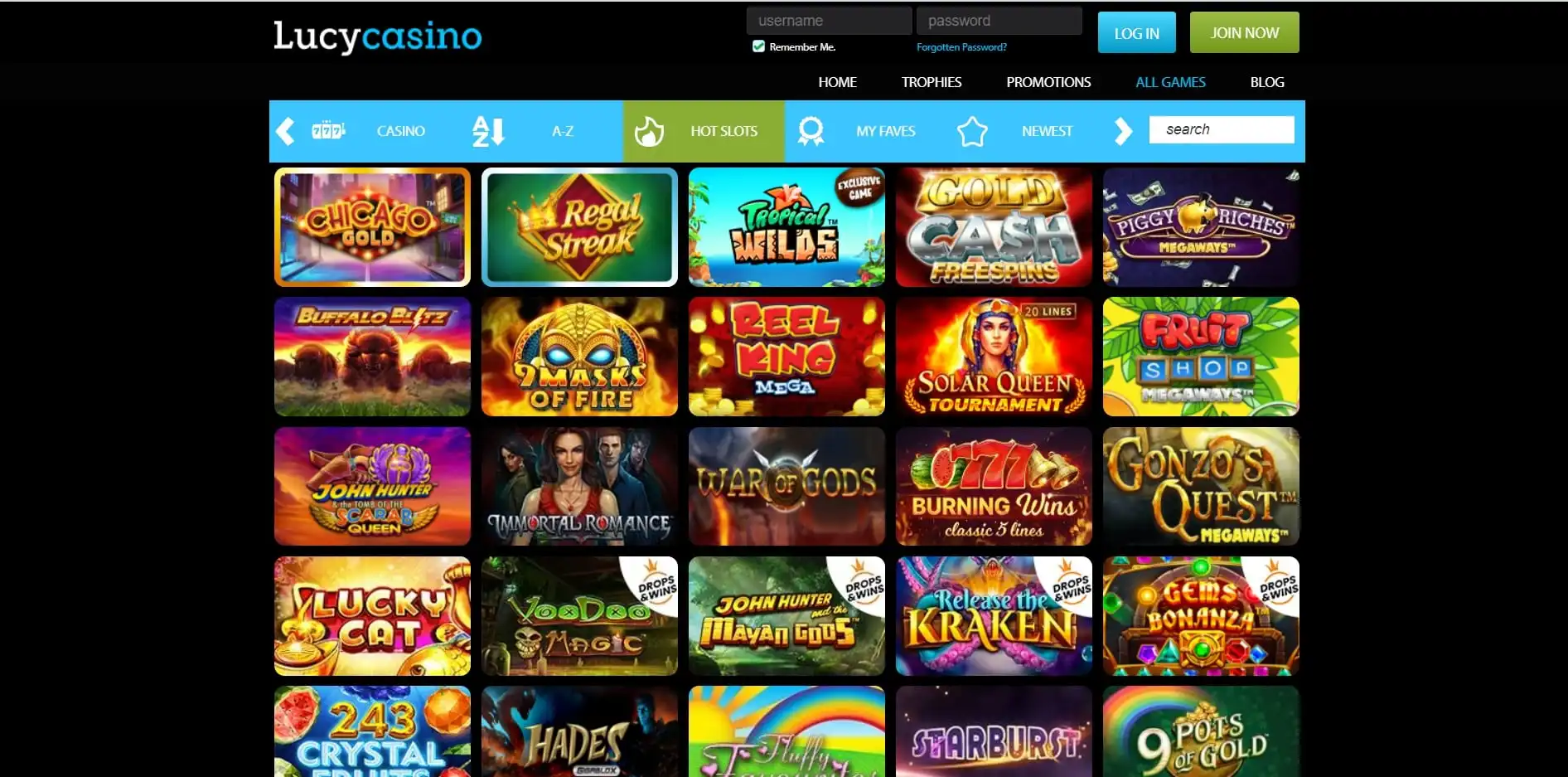Open the Drops & Wins Voodoo Magic game

(579, 616)
